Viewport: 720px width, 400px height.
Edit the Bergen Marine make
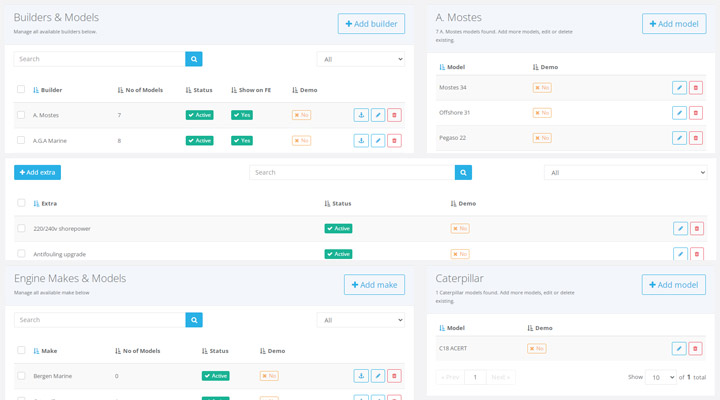point(378,376)
